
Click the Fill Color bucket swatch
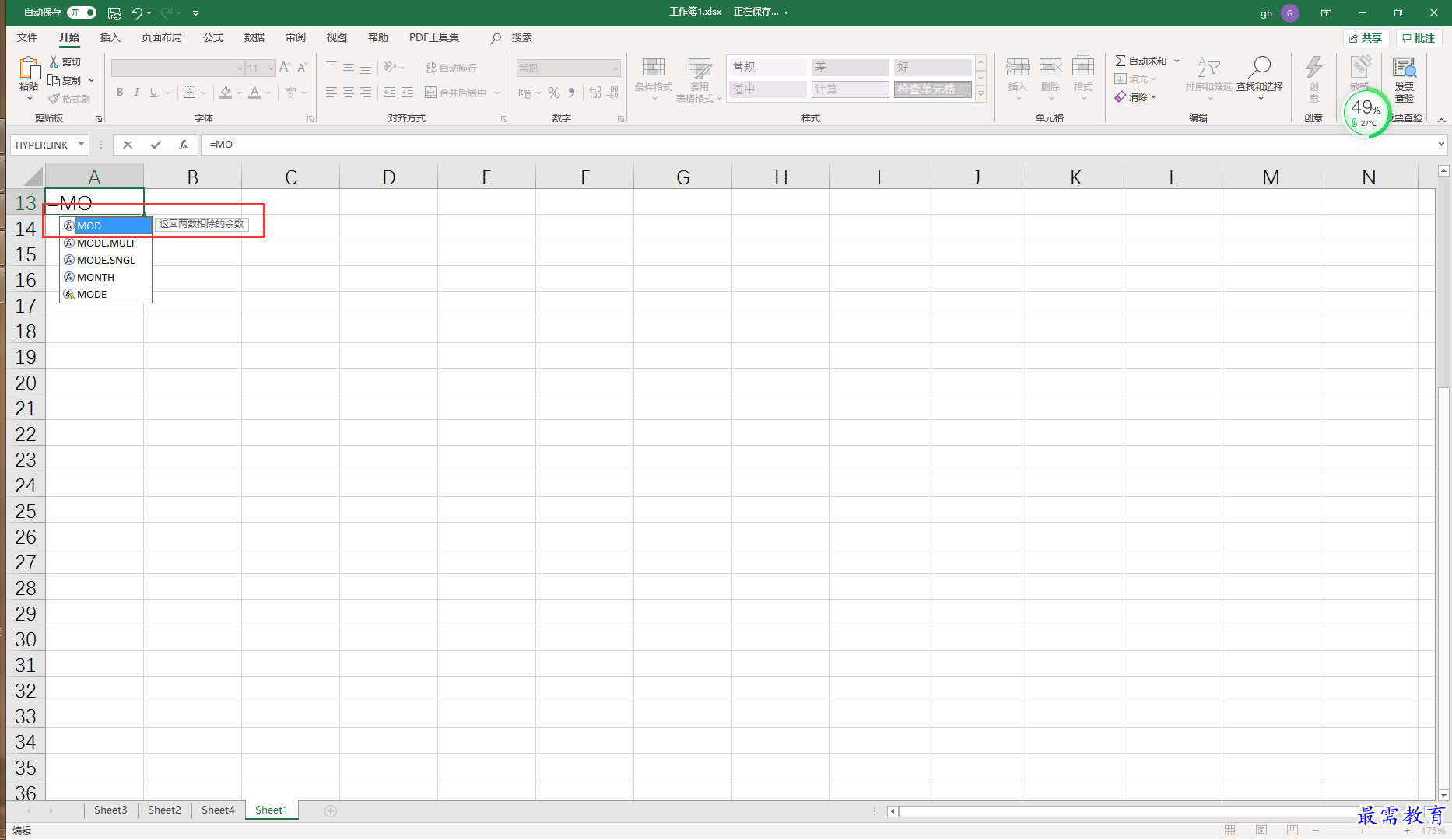pyautogui.click(x=226, y=93)
